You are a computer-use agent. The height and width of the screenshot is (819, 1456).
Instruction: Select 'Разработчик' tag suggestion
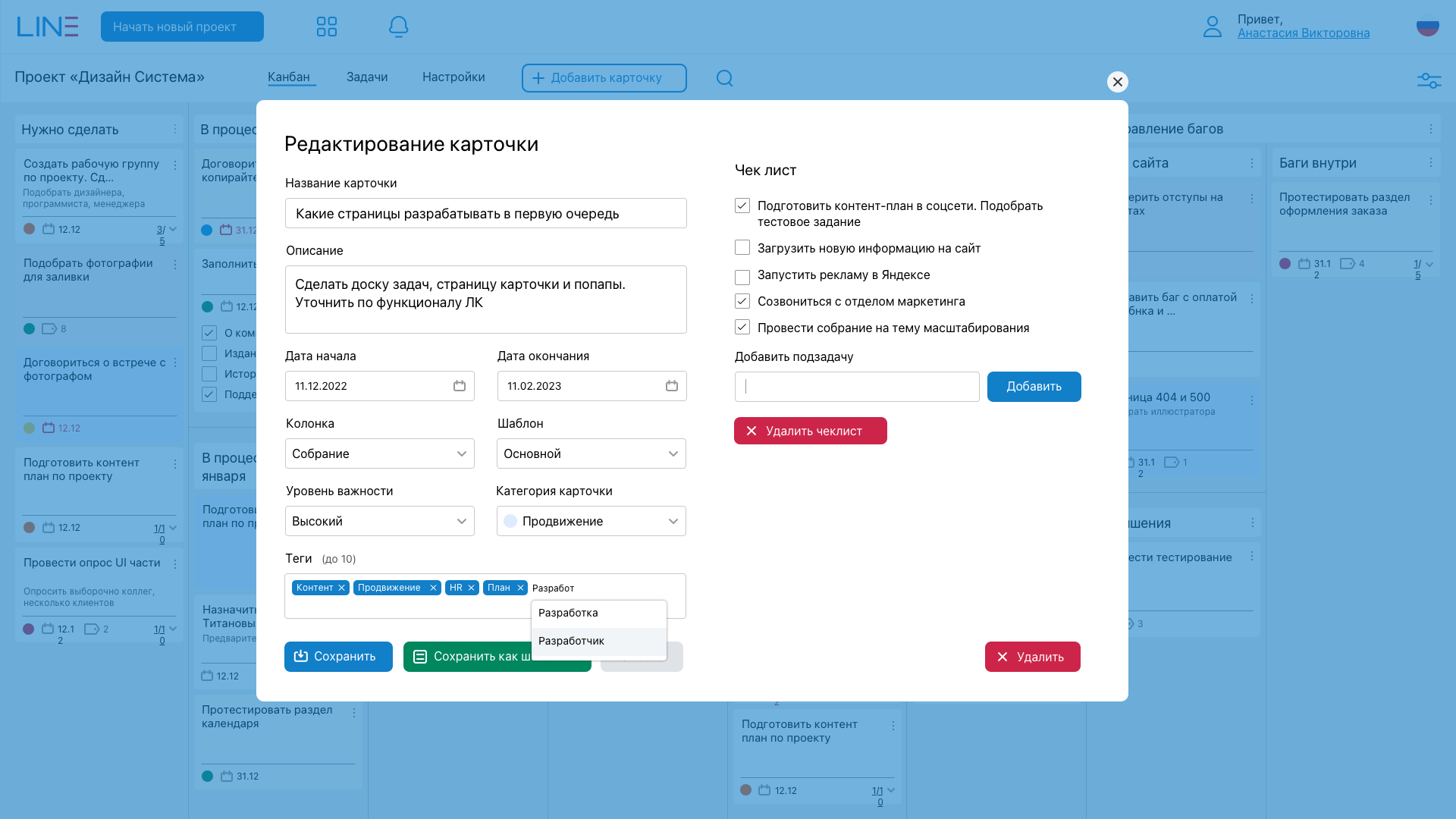point(572,641)
